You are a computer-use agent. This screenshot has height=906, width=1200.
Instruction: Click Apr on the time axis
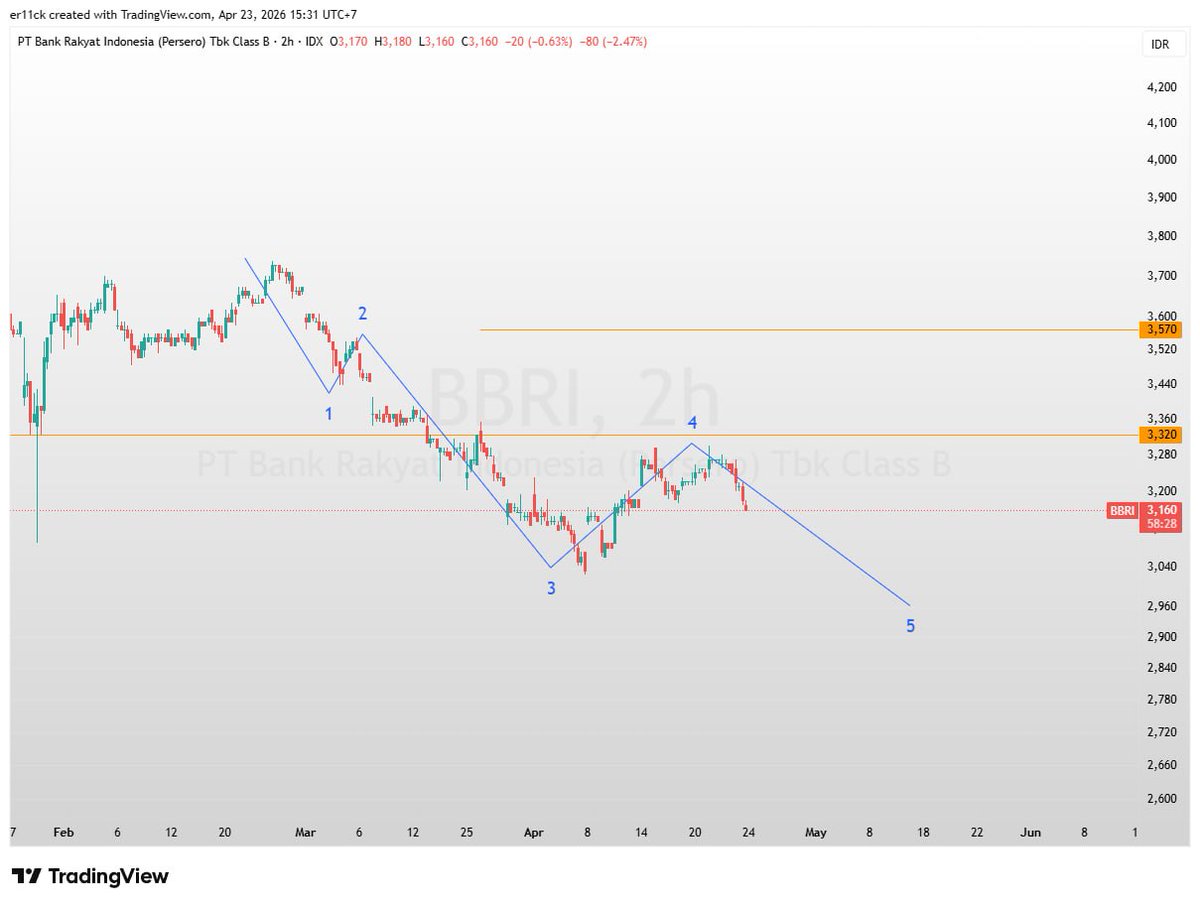(x=533, y=832)
